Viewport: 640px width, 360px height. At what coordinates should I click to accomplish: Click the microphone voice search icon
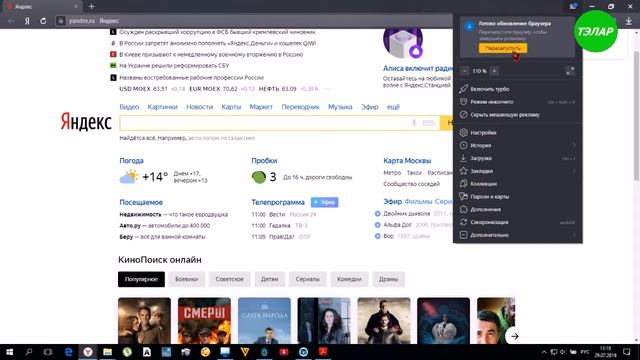click(414, 122)
